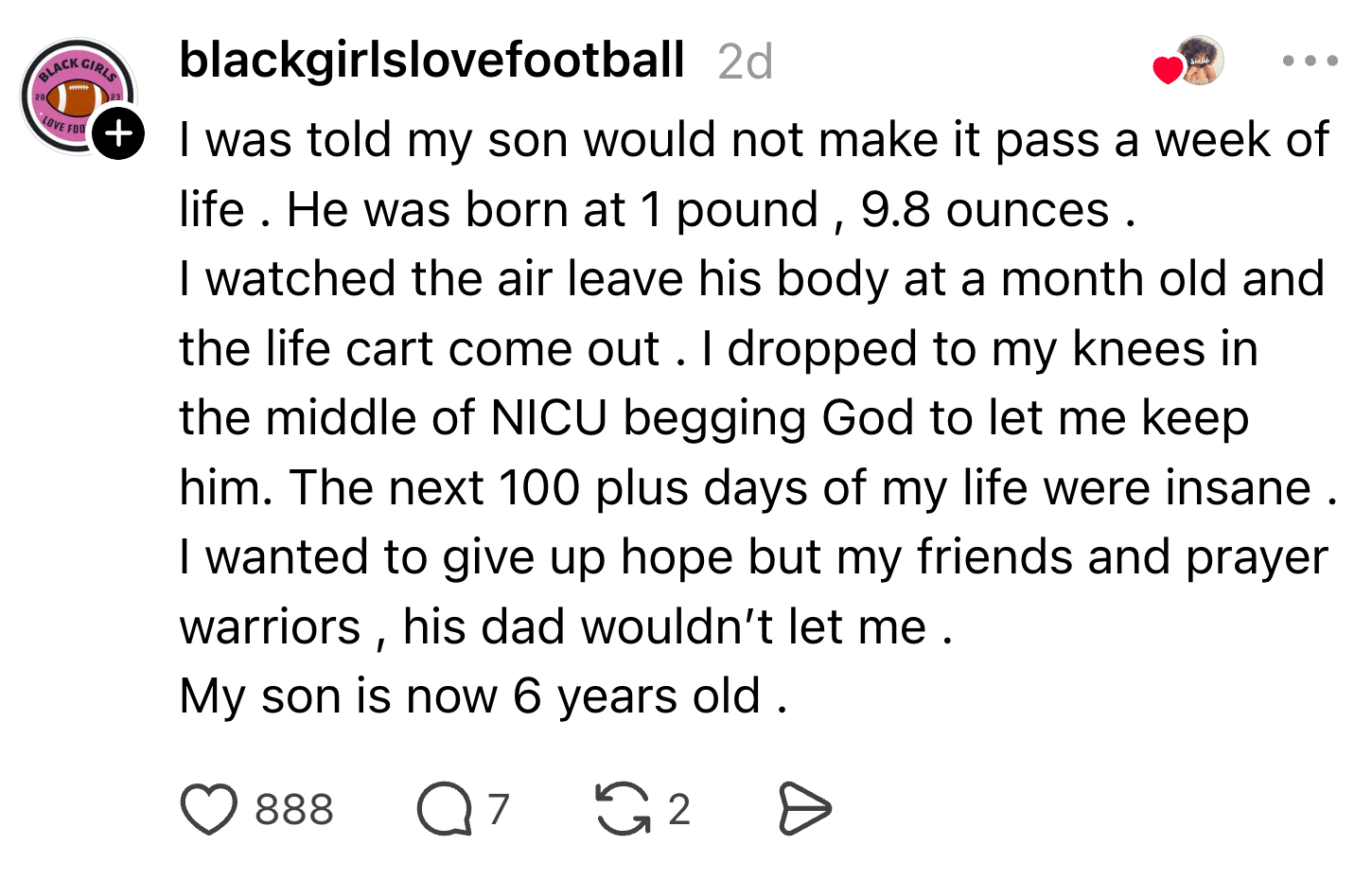
Task: Open the post via the 2d timestamp
Action: click(746, 62)
